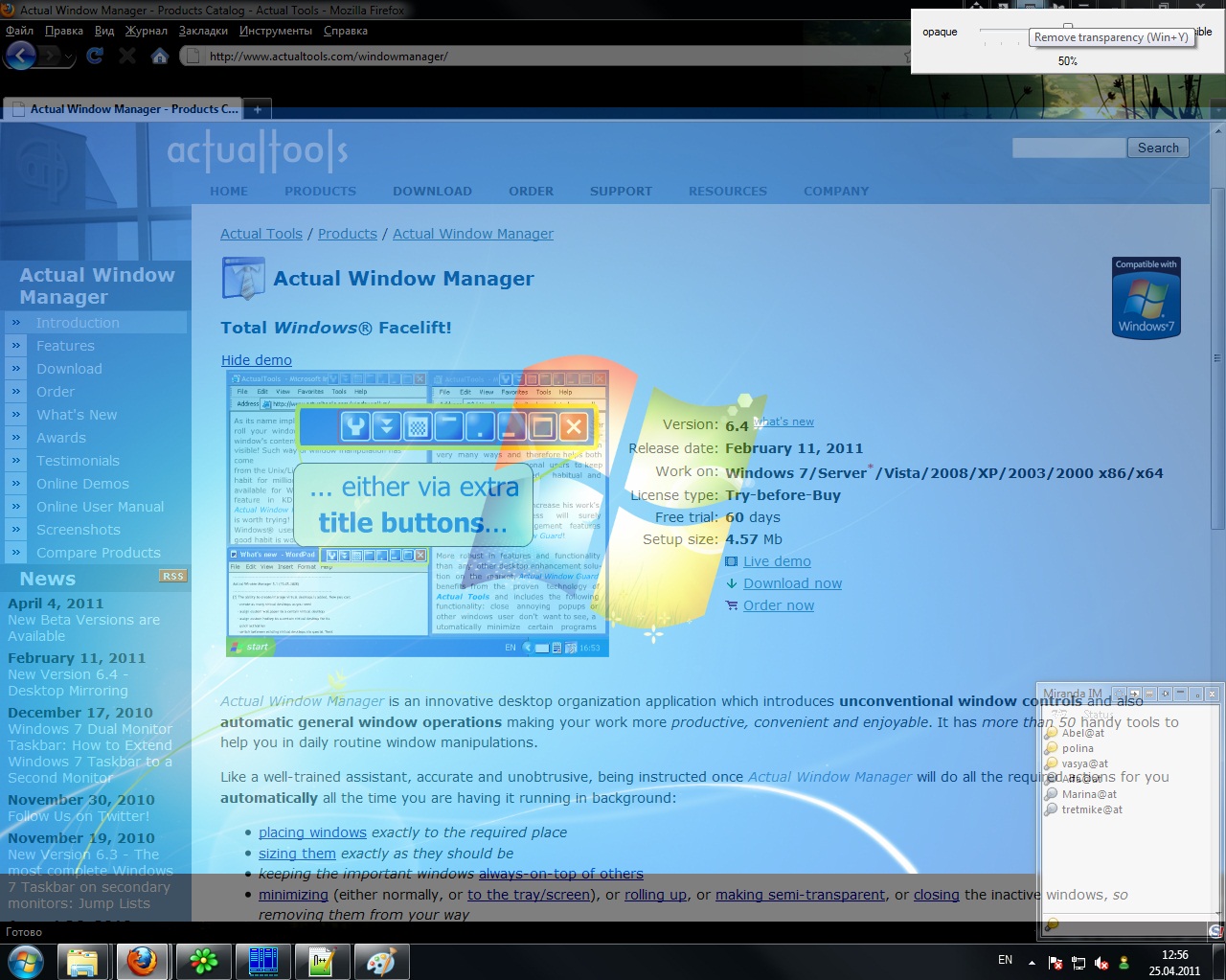Open the RSS feed badge in News
This screenshot has height=980, width=1226.
[173, 576]
